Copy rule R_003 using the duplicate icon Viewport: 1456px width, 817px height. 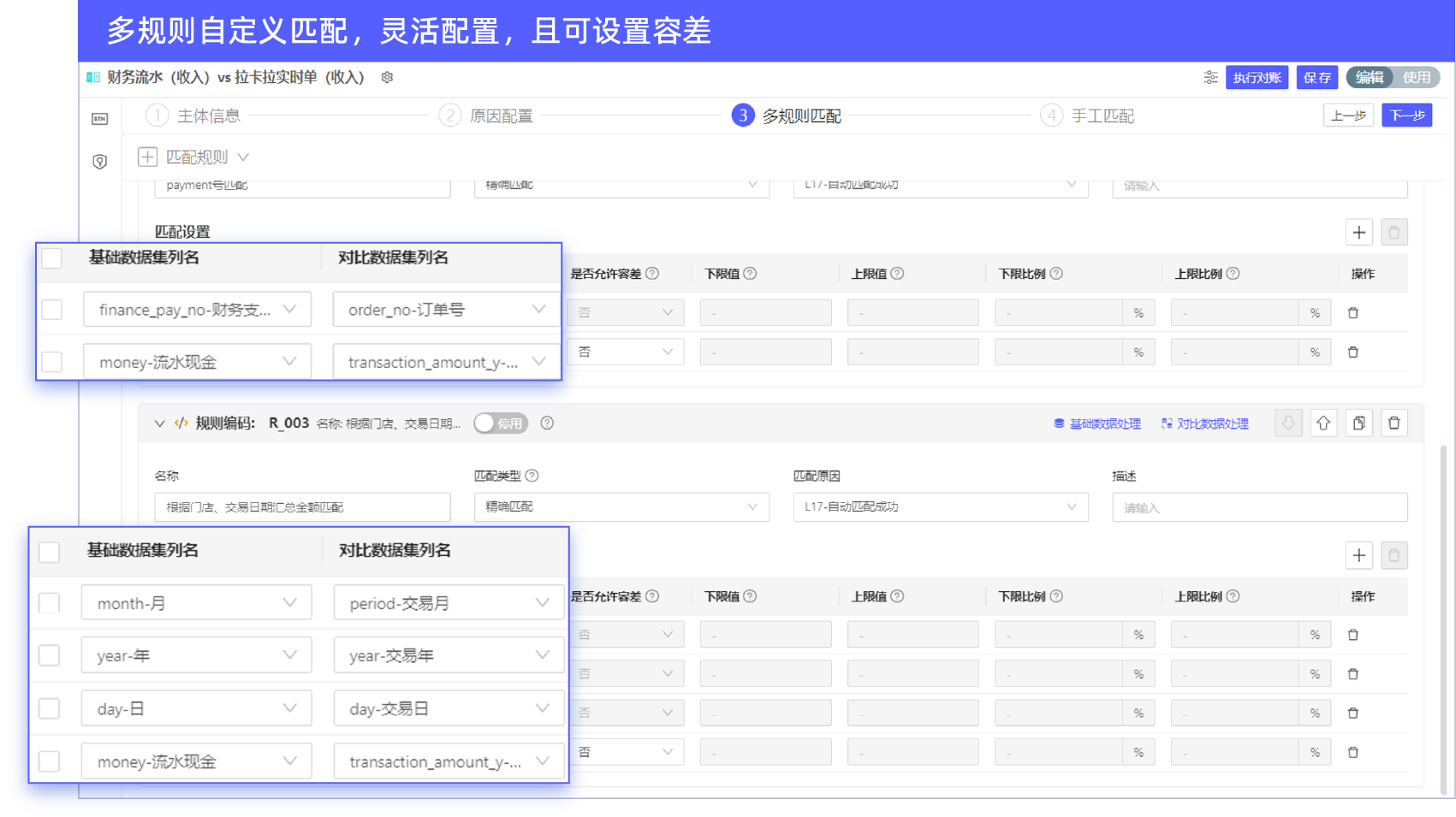pyautogui.click(x=1358, y=423)
